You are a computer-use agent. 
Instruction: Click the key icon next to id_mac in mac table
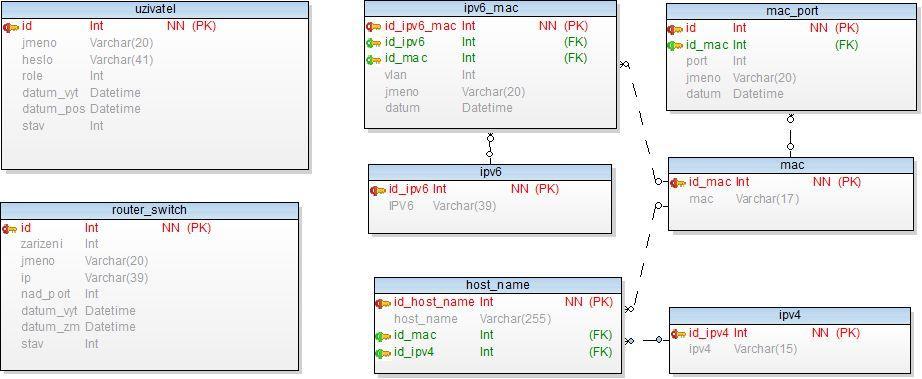tap(678, 183)
